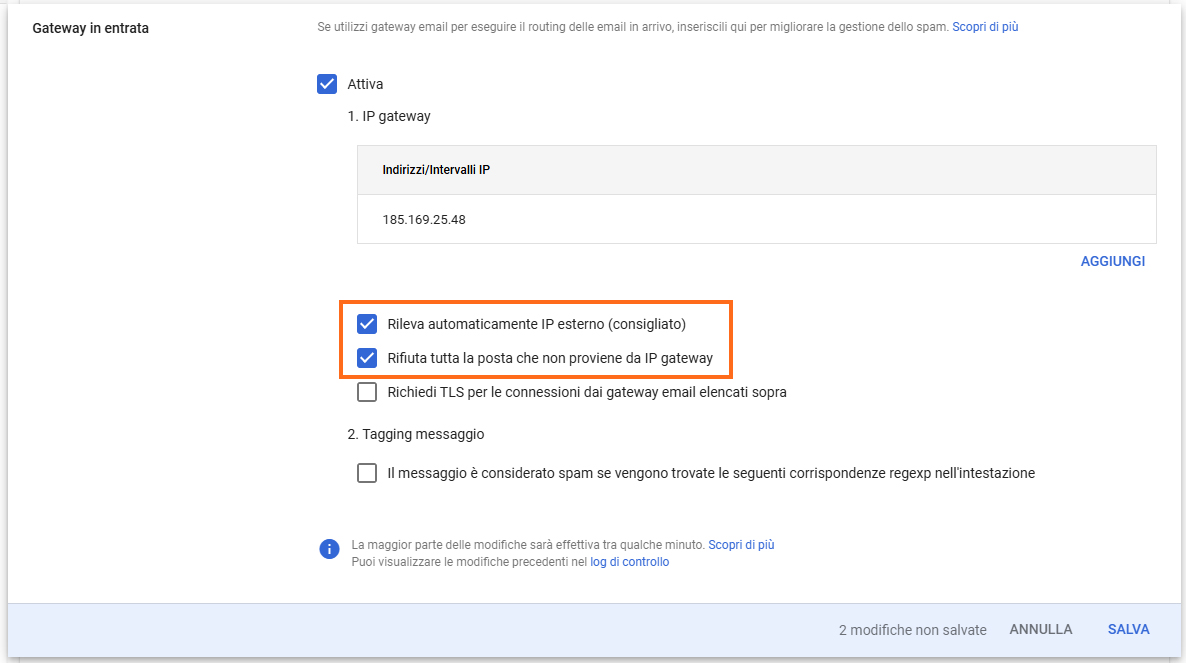Screen dimensions: 1186x663
Task: Check the spam regexp 'Il messaggio' checkbox
Action: (367, 473)
